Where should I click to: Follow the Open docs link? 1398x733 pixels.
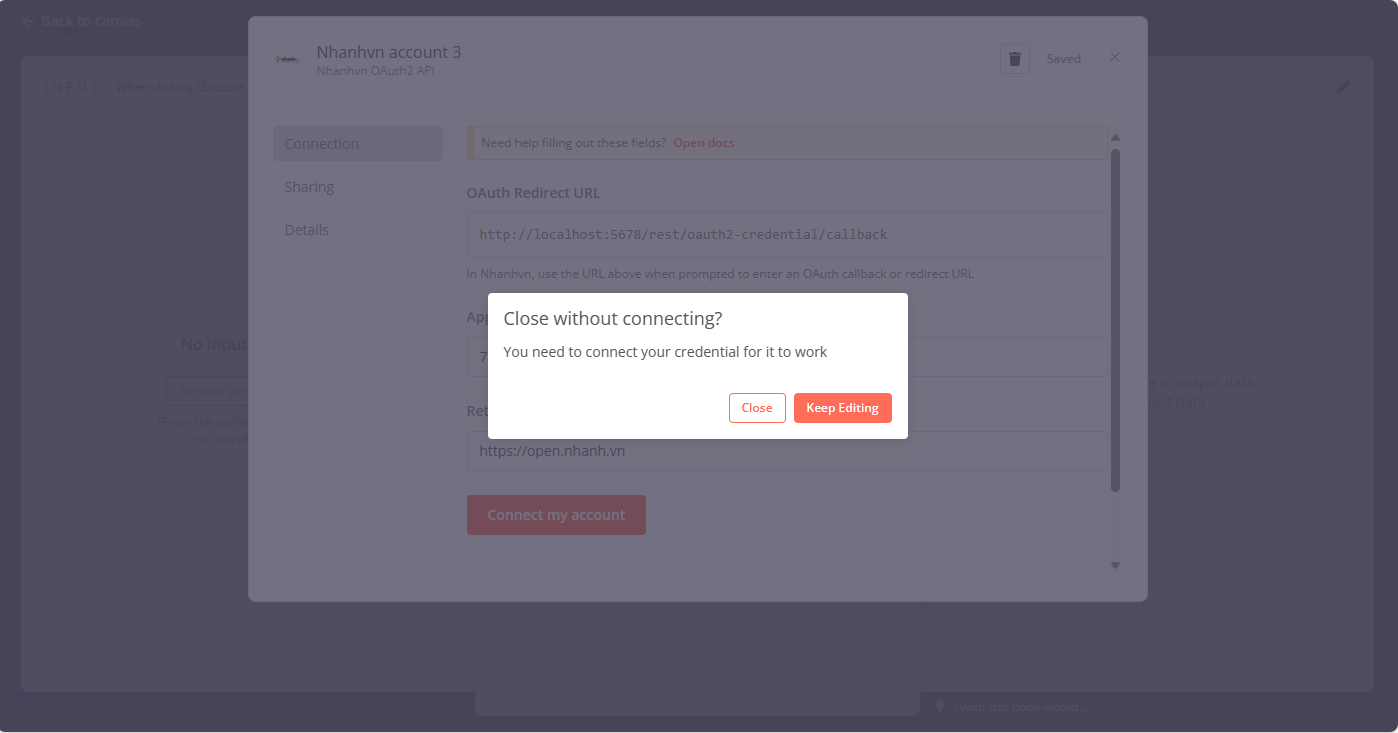704,143
